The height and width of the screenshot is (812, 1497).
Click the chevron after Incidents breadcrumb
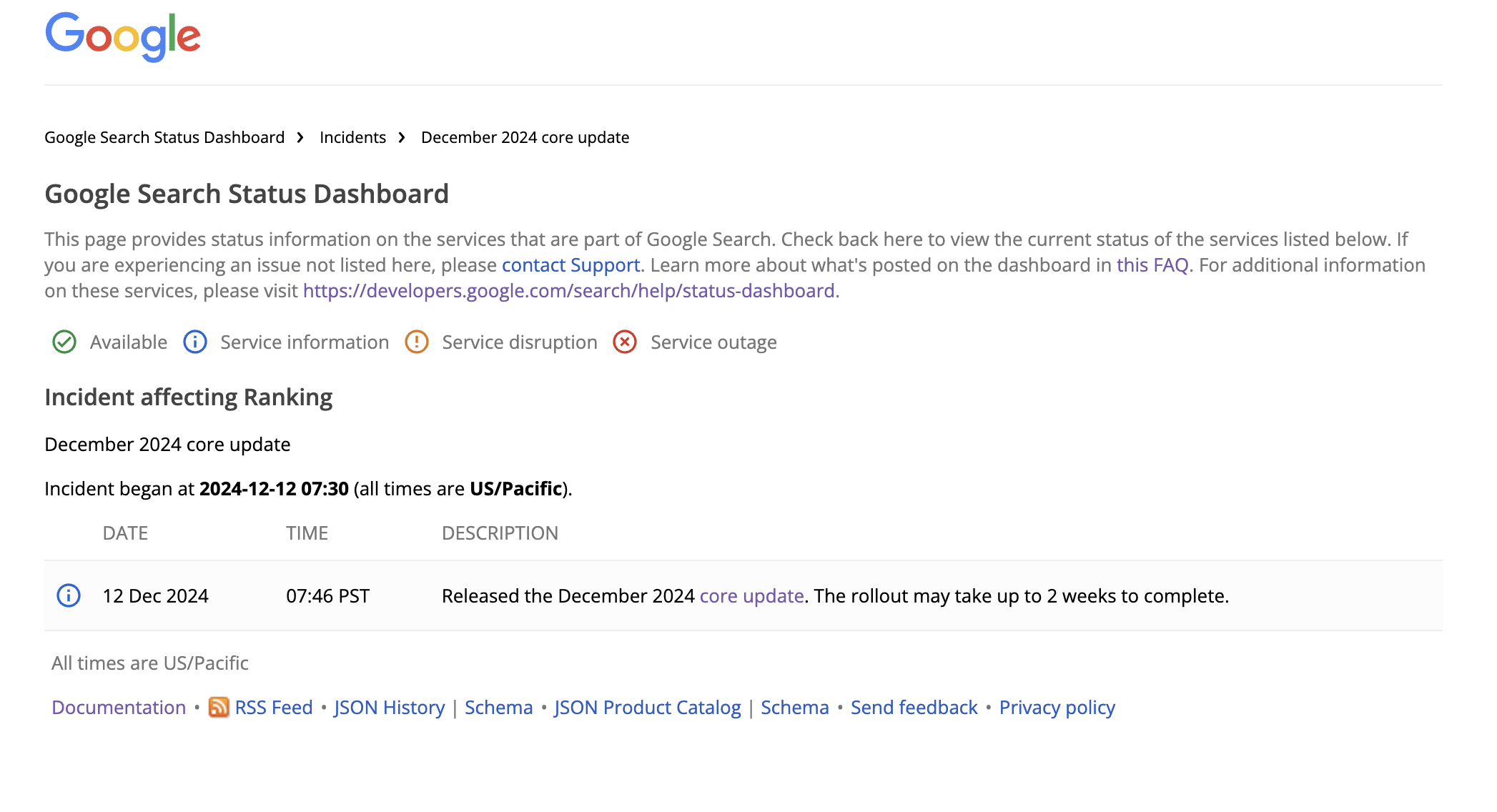point(402,137)
